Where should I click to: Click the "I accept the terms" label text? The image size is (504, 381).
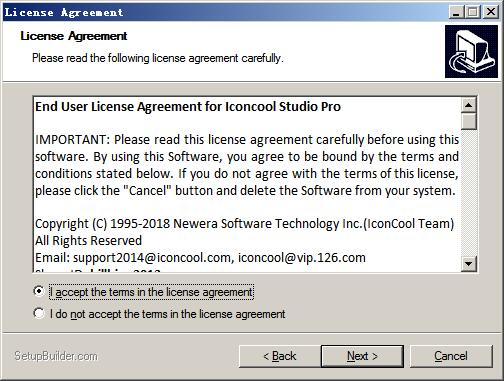(x=152, y=292)
